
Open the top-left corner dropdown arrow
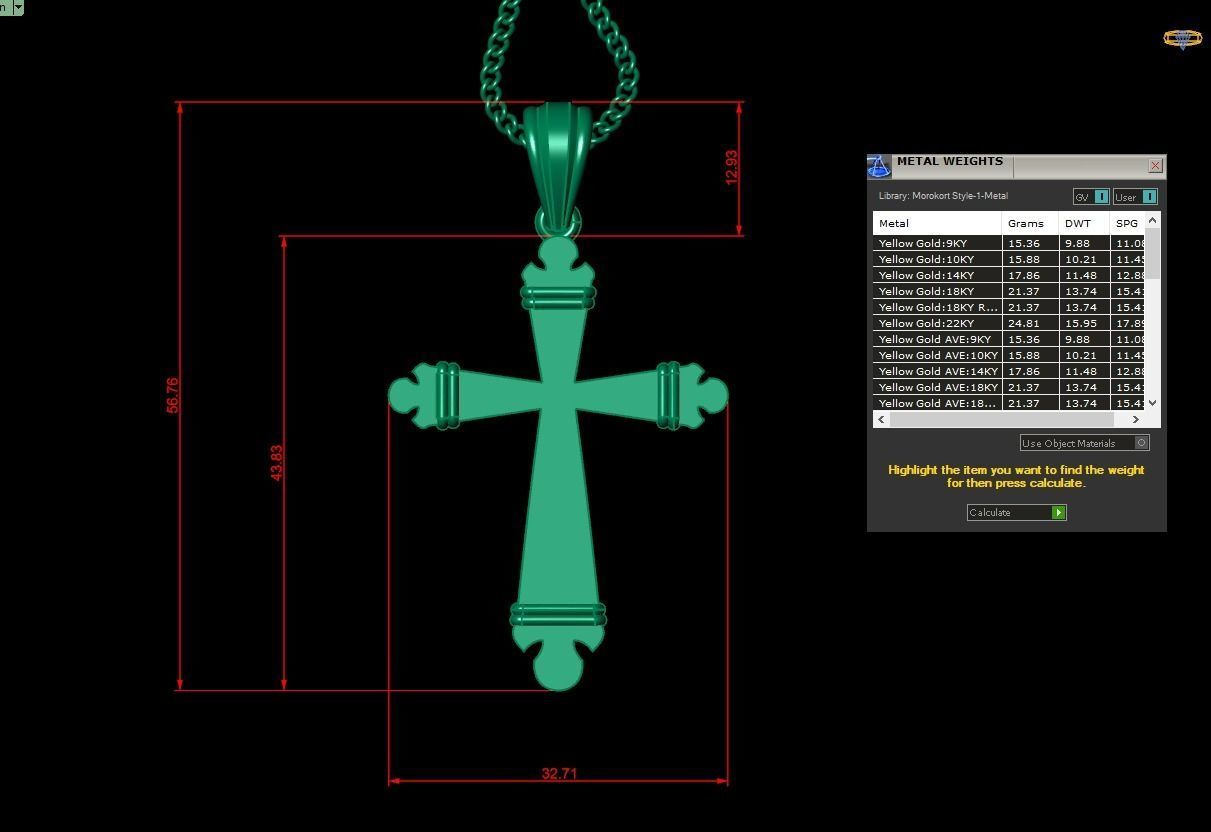tap(18, 7)
